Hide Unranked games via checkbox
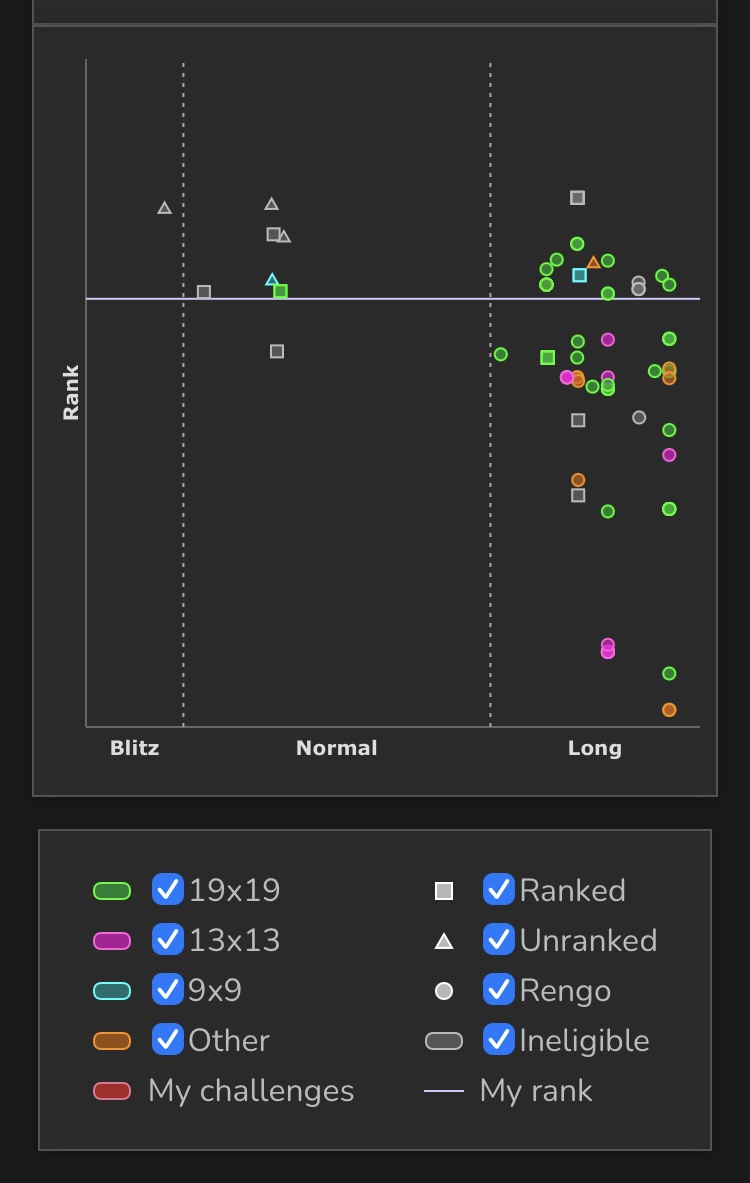 tap(499, 940)
